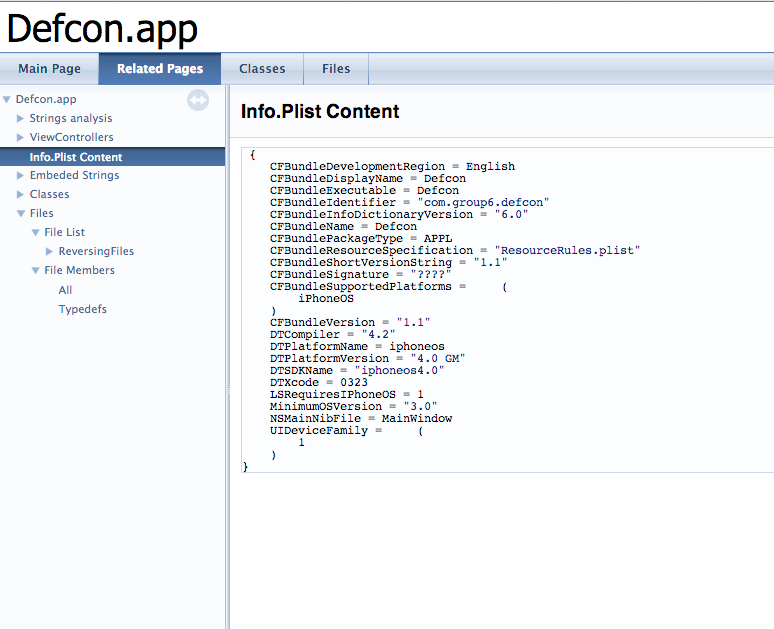This screenshot has width=774, height=629.
Task: Collapse the File Members arrow
Action: tap(35, 271)
